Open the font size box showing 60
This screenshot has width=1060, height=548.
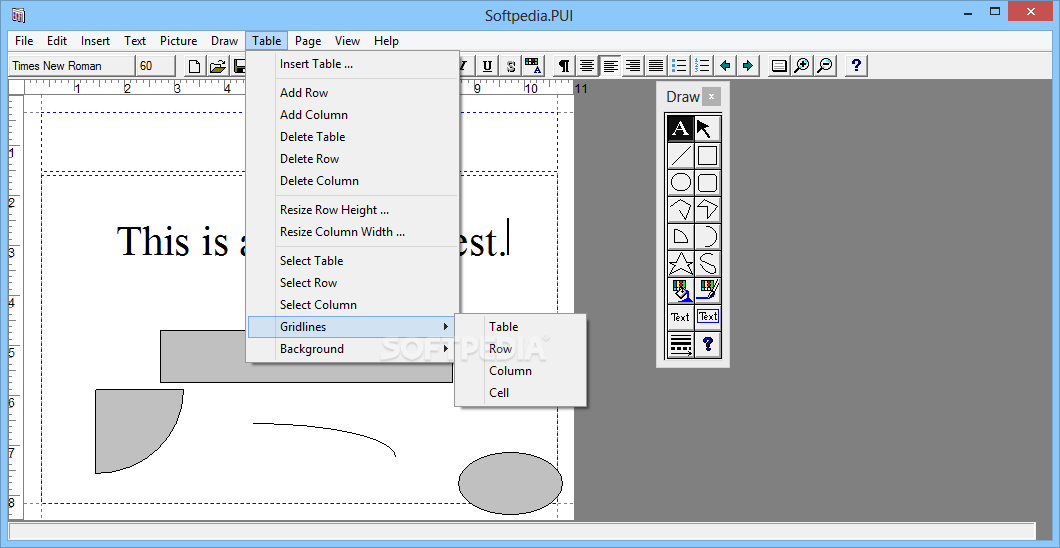[x=155, y=66]
